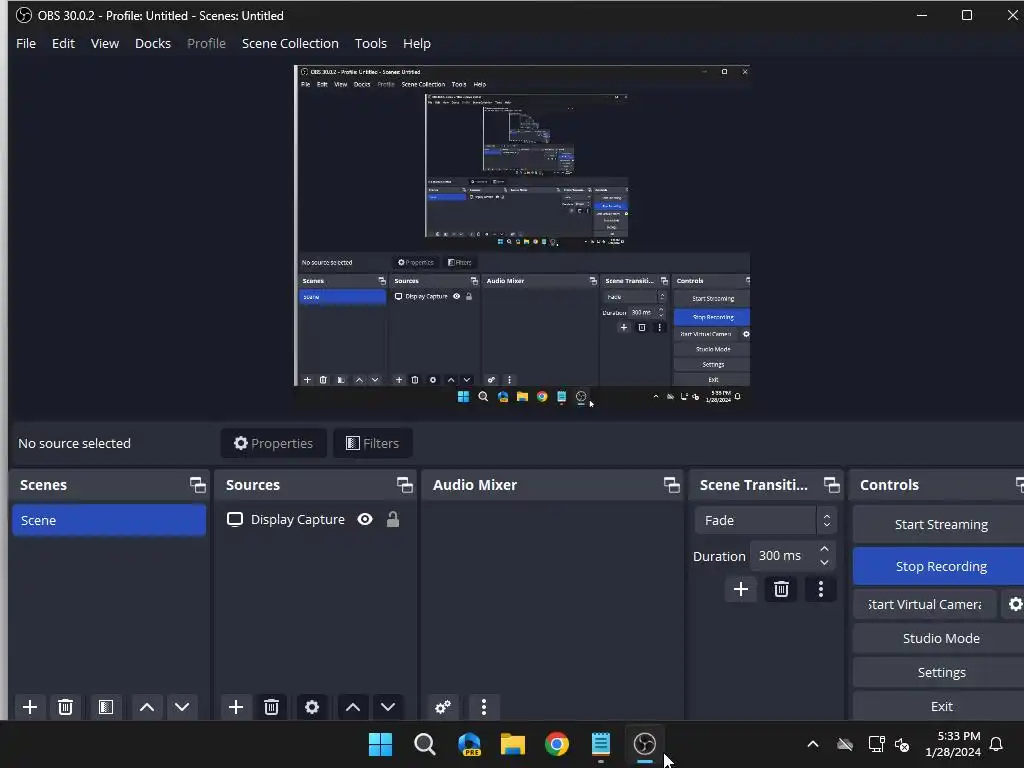
Task: Open the notification bell
Action: tap(996, 744)
